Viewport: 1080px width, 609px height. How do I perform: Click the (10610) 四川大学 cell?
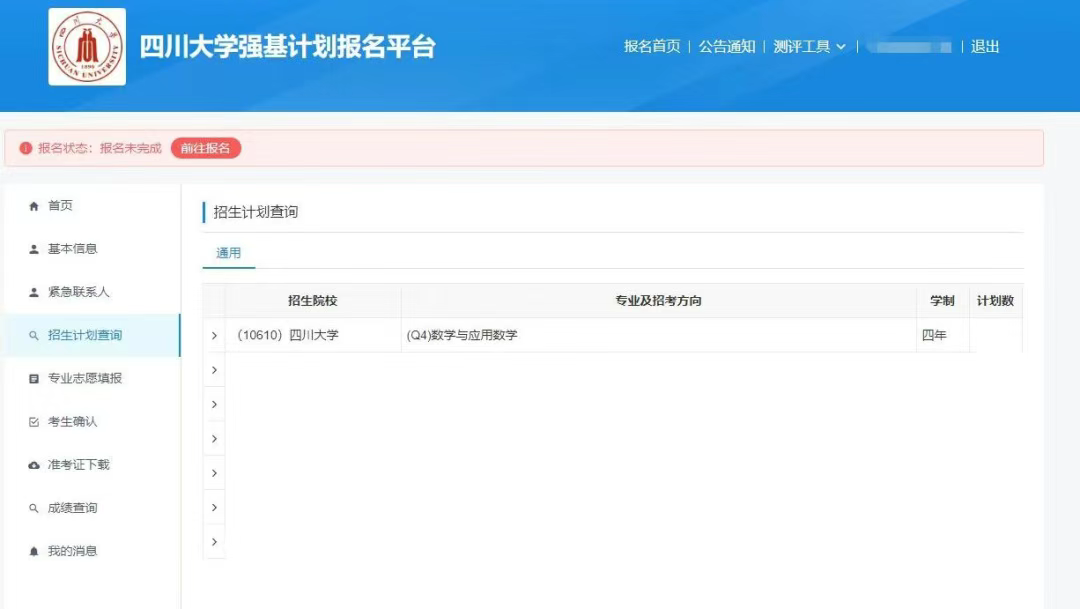313,335
